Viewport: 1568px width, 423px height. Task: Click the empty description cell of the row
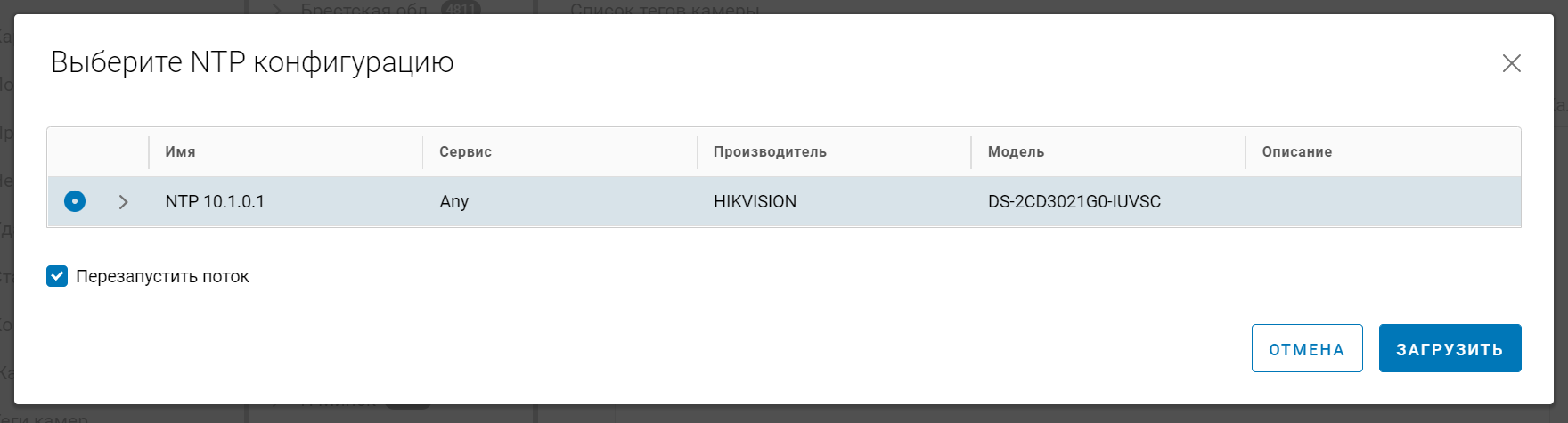pos(1381,202)
